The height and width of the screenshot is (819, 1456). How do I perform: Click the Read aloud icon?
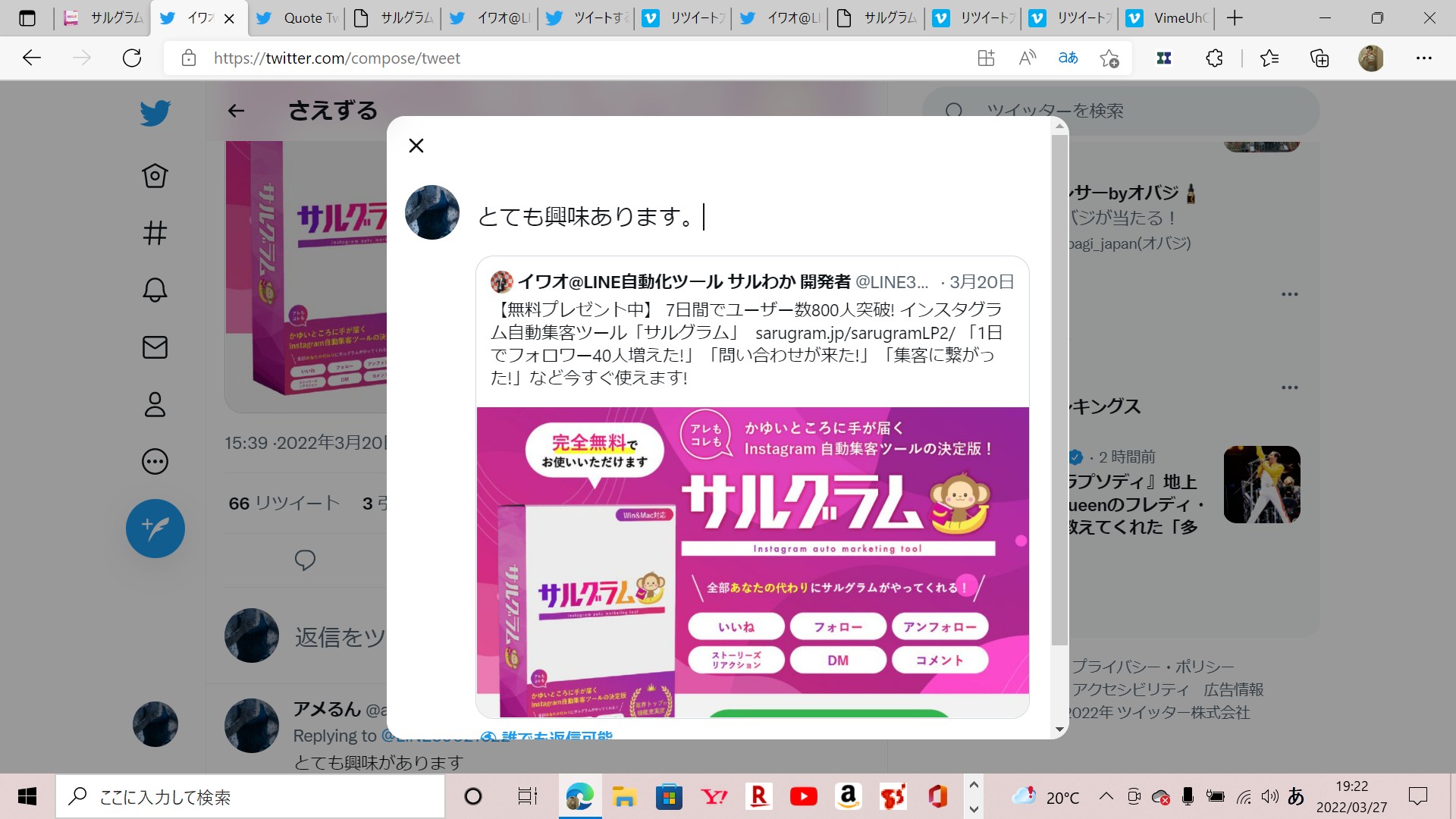pyautogui.click(x=1027, y=58)
